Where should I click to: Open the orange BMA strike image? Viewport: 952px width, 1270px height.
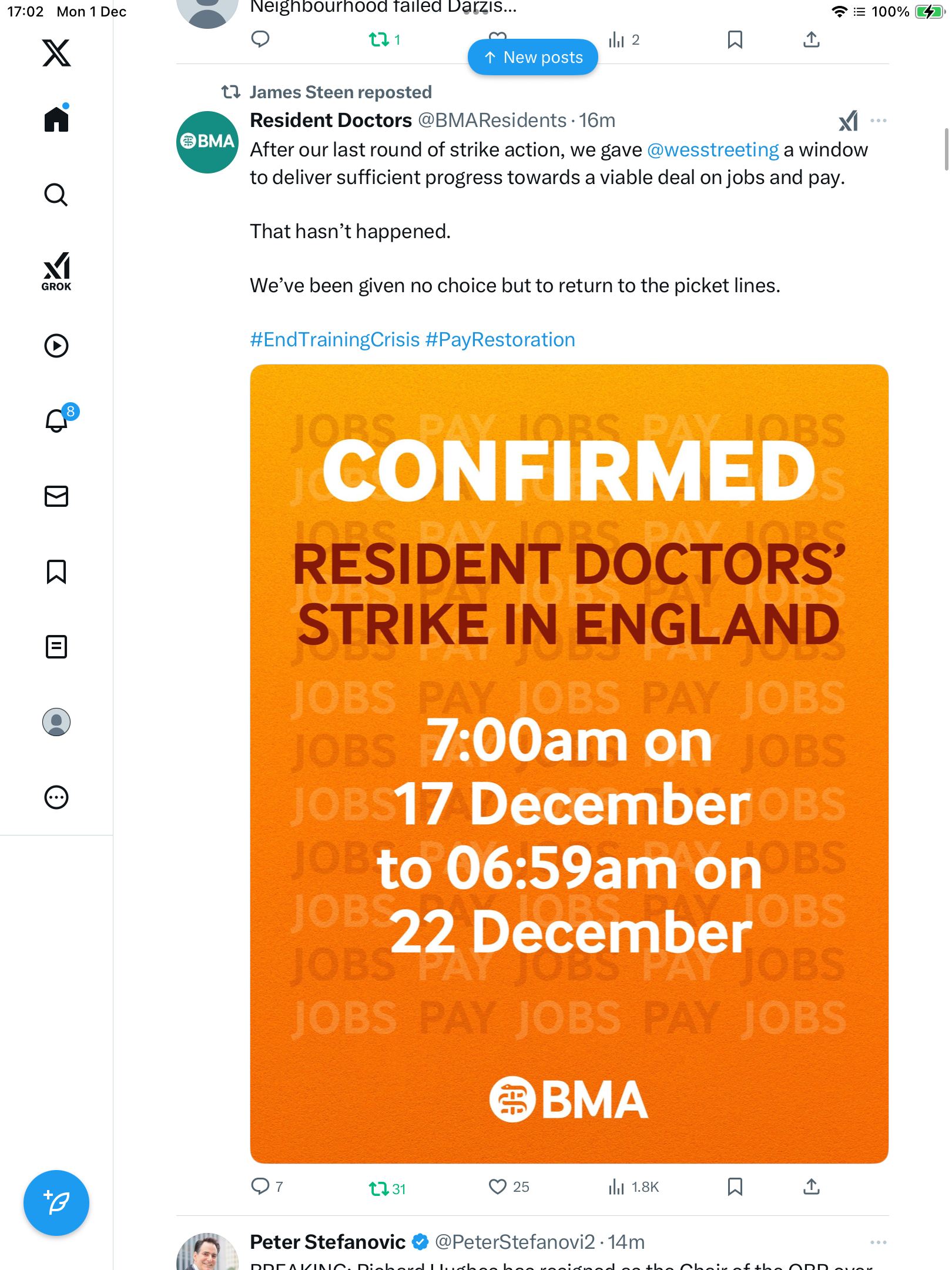click(x=569, y=763)
